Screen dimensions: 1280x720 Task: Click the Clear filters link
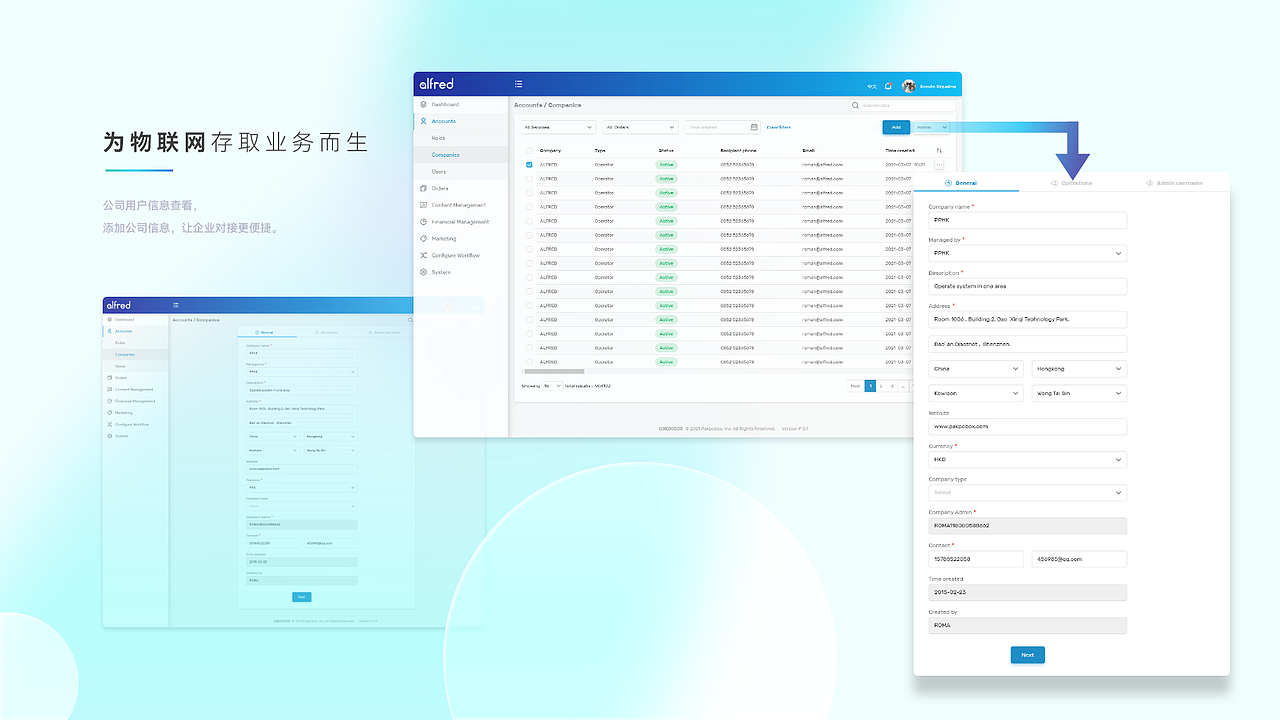778,127
